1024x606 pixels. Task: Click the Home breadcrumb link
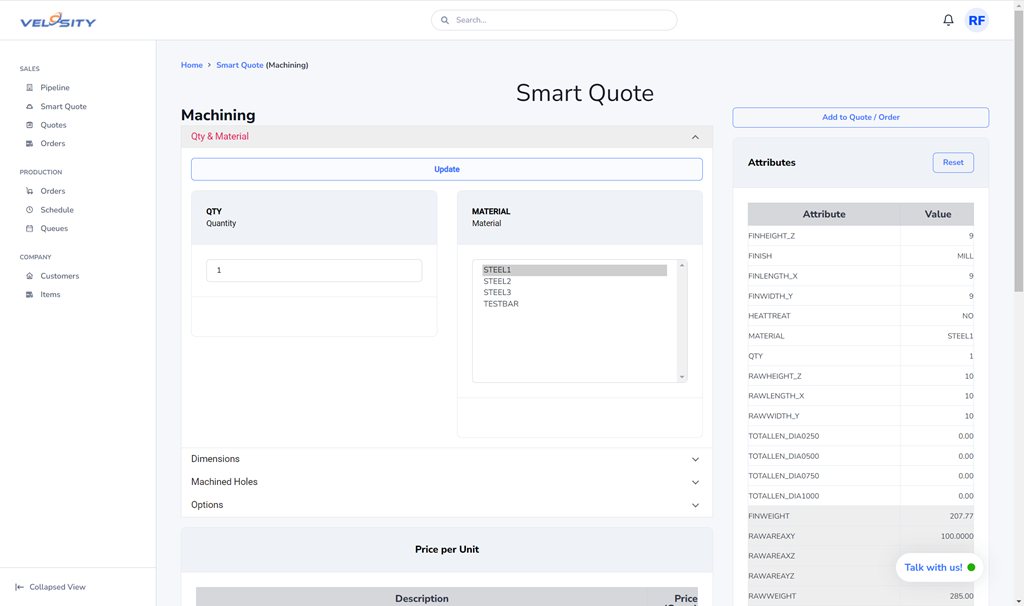(191, 65)
